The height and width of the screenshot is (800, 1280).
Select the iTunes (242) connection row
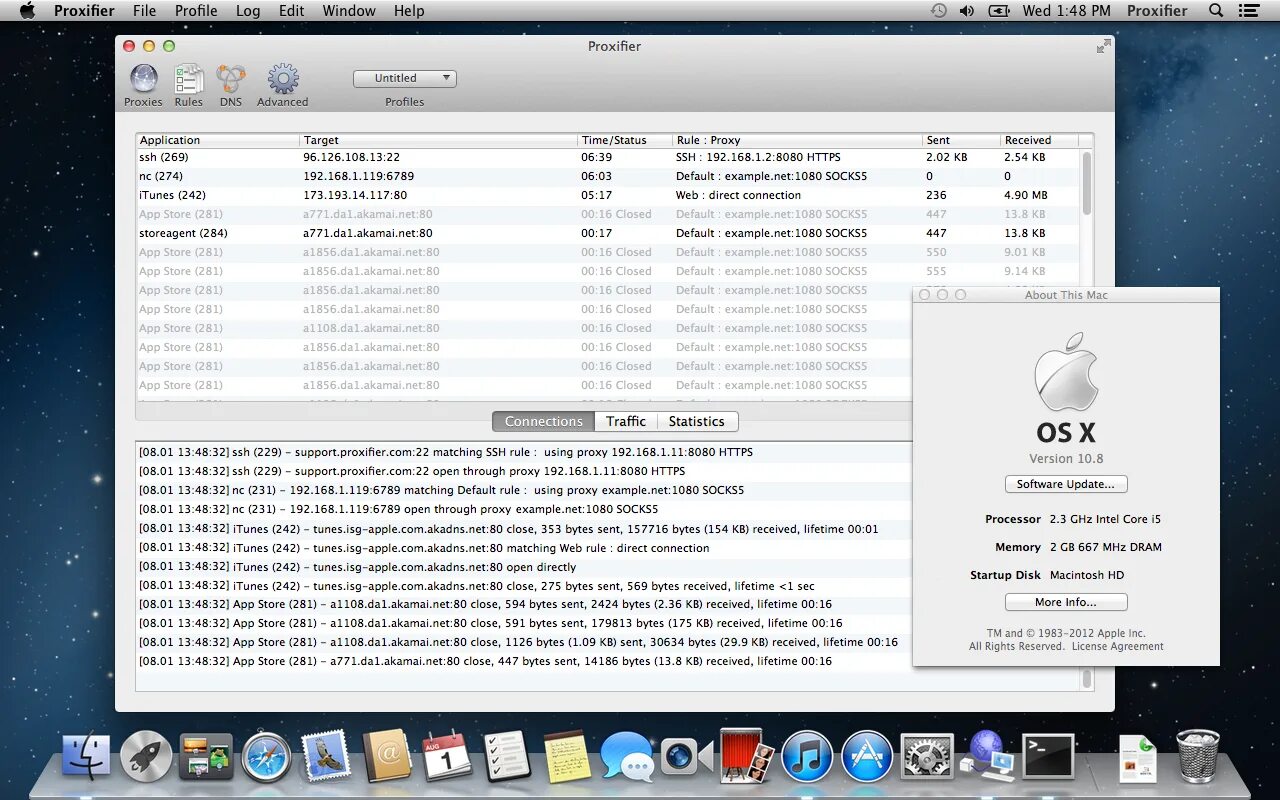tap(608, 195)
